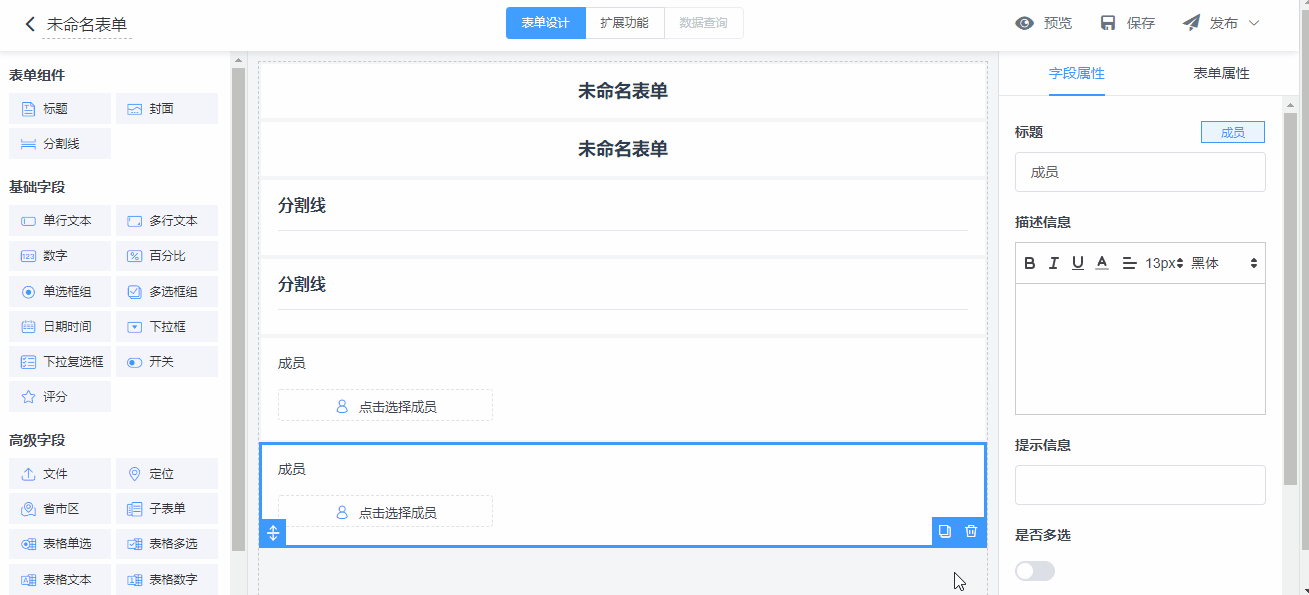Viewport: 1309px width, 595px height.
Task: Open the text alignment option in editor
Action: 1129,263
